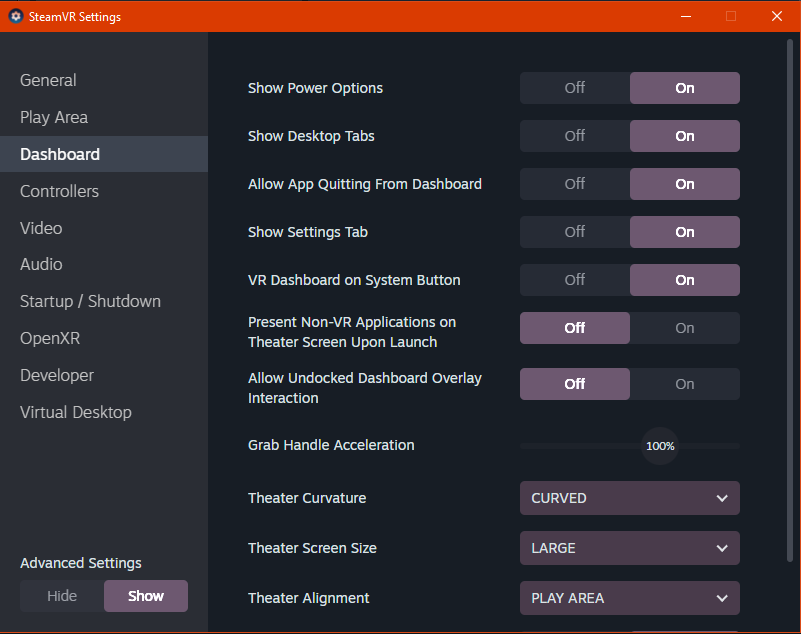Set Show Desktop Tabs to On
The image size is (801, 634).
(x=685, y=136)
